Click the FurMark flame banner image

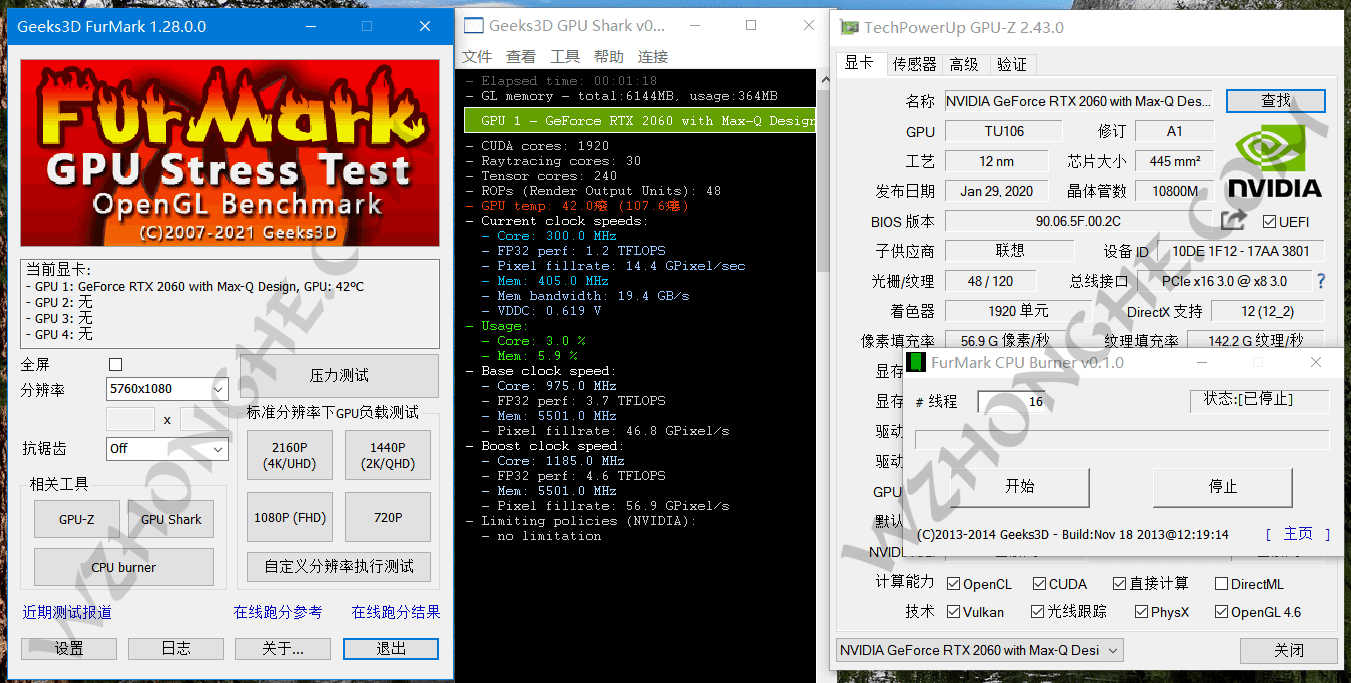(230, 152)
